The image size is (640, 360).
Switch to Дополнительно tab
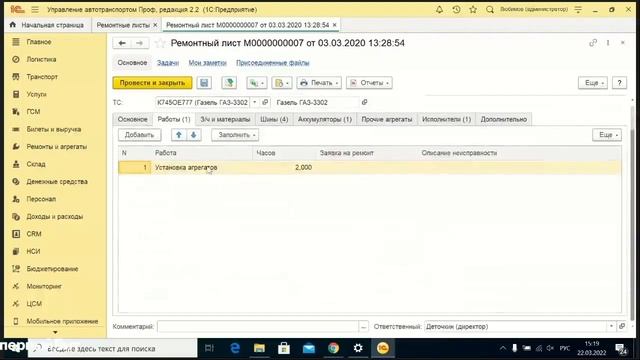pos(504,119)
